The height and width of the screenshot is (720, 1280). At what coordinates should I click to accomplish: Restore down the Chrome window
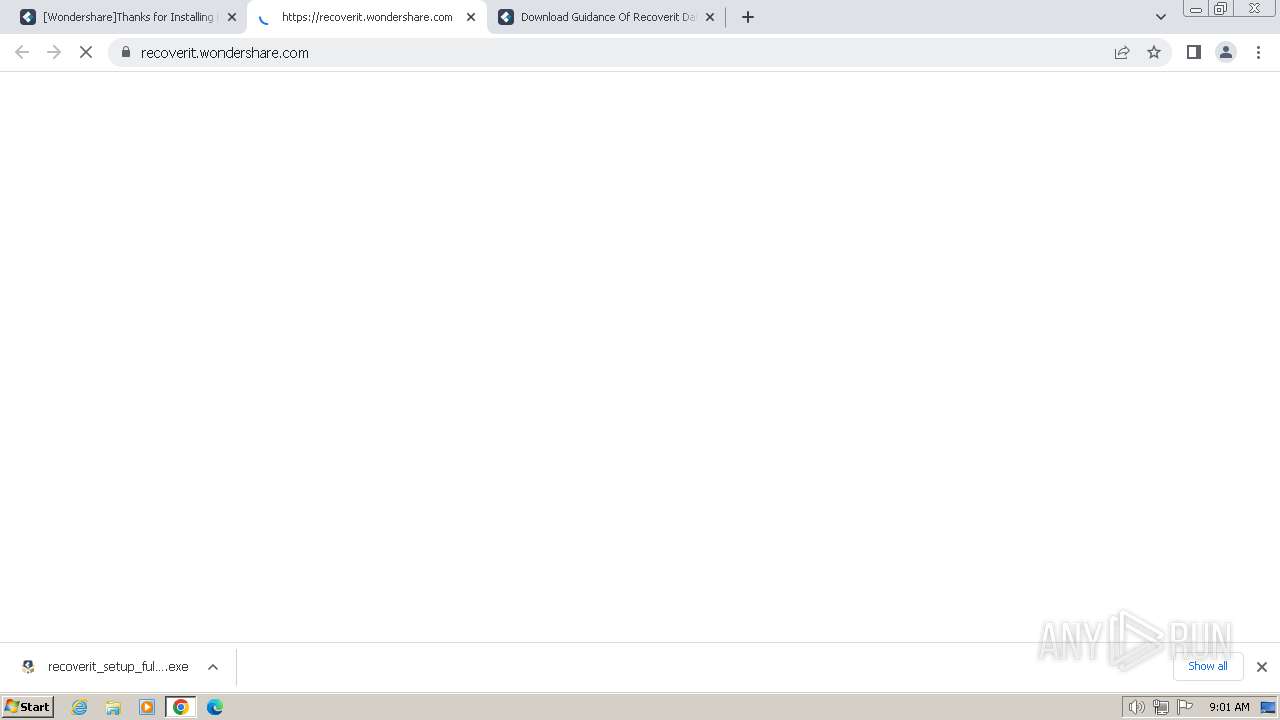(1221, 9)
